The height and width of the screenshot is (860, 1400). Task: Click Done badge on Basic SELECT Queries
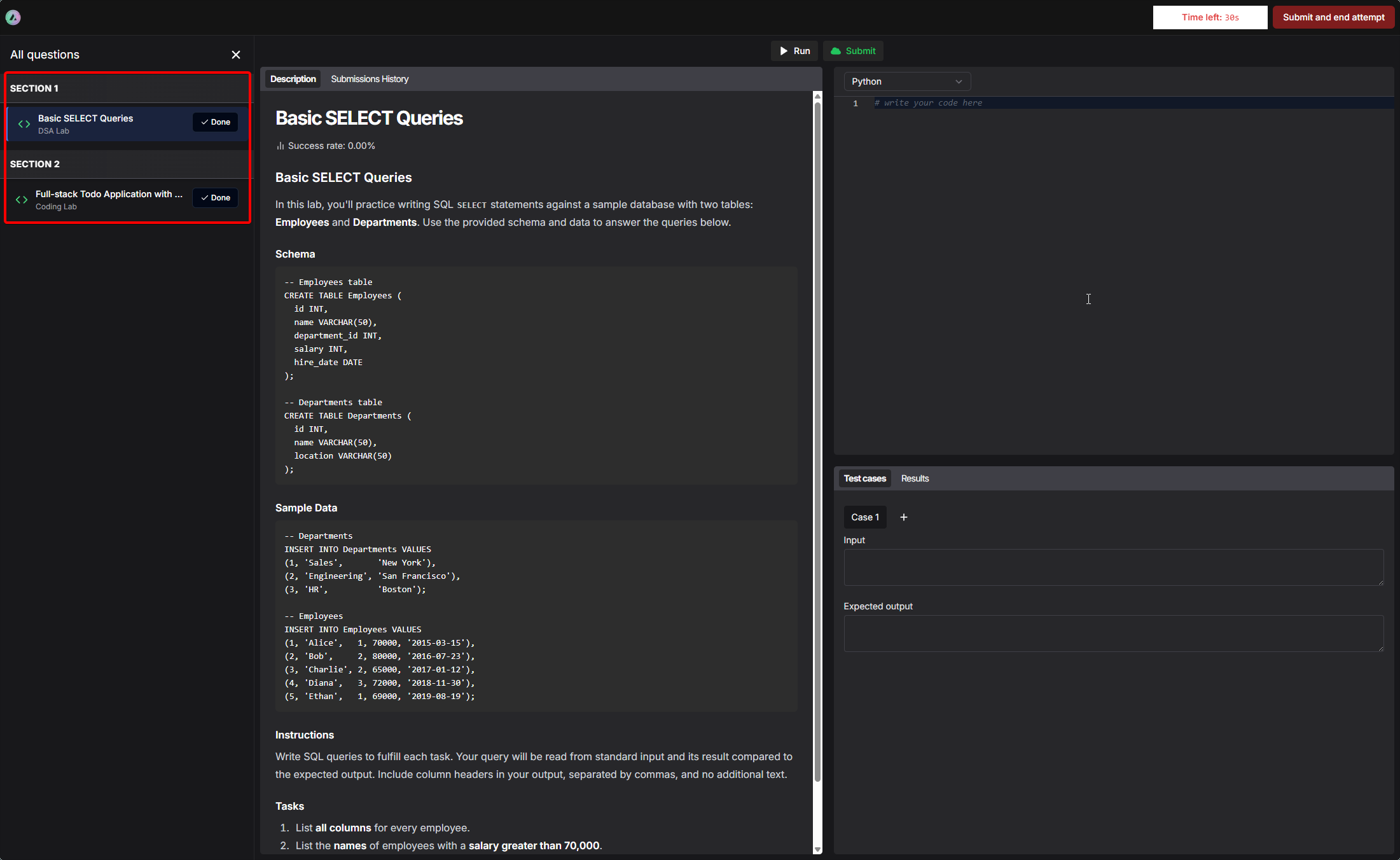pyautogui.click(x=216, y=122)
